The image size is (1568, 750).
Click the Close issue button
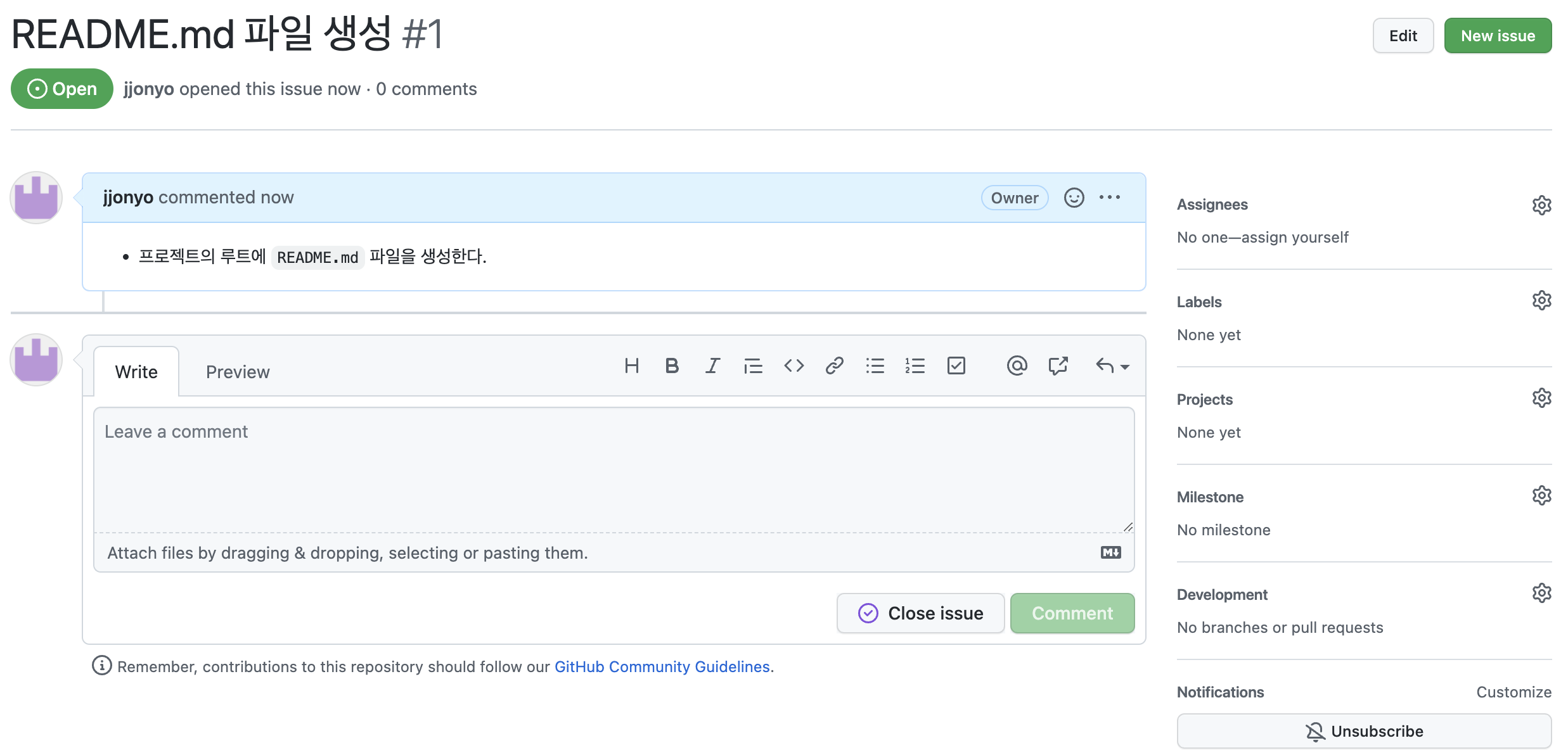920,613
